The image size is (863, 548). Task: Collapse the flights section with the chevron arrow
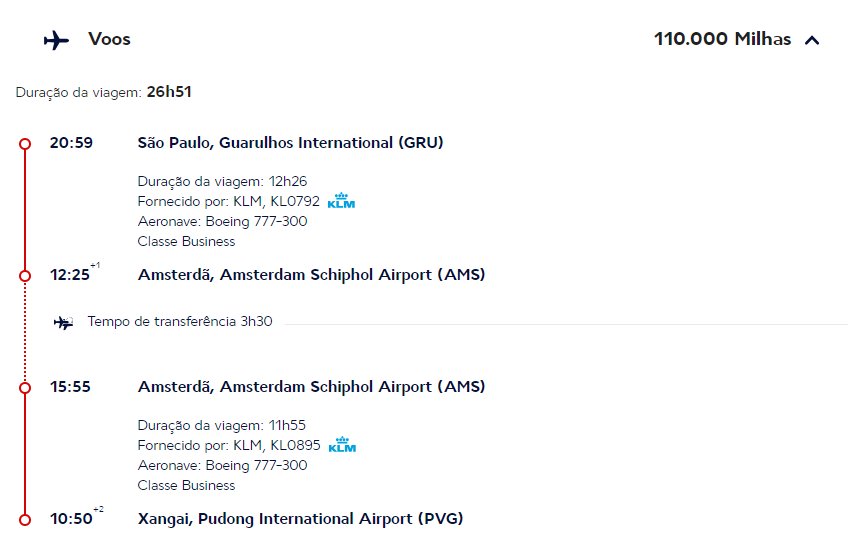click(x=812, y=40)
